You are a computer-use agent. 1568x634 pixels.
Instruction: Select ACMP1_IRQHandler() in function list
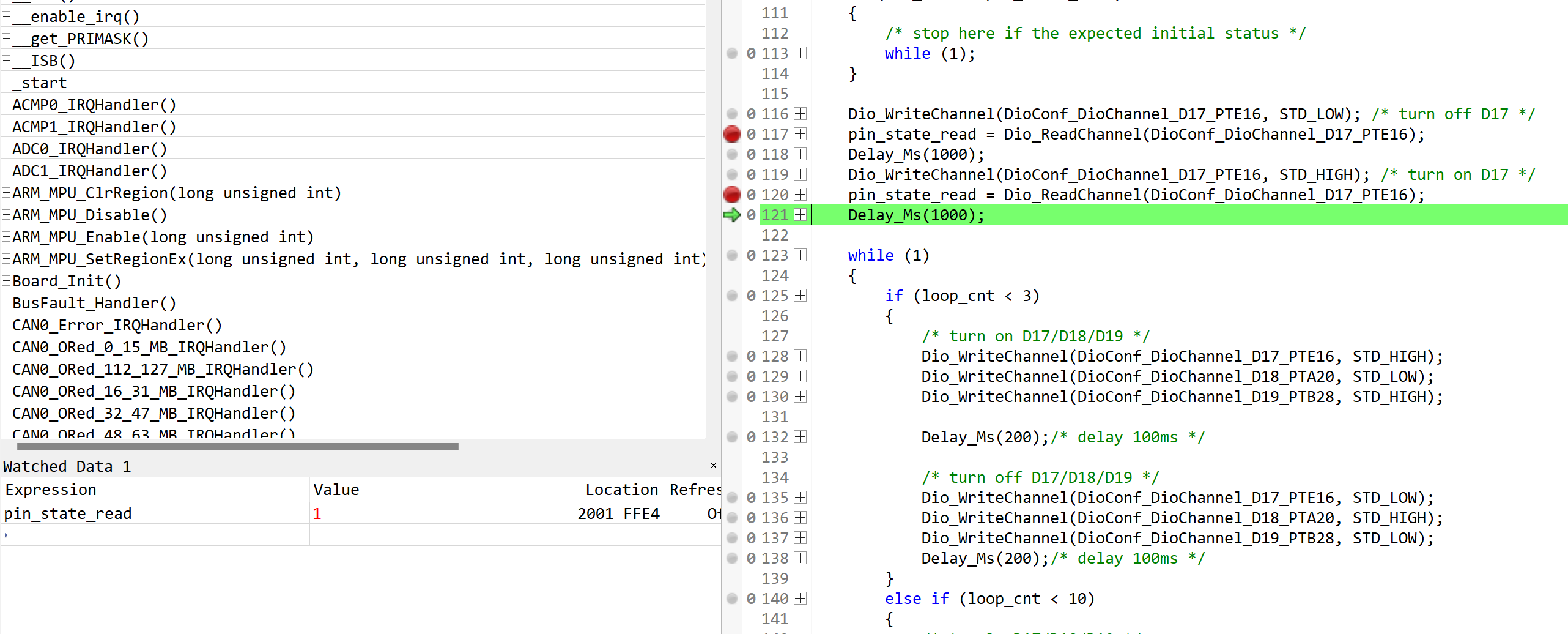pos(353,127)
